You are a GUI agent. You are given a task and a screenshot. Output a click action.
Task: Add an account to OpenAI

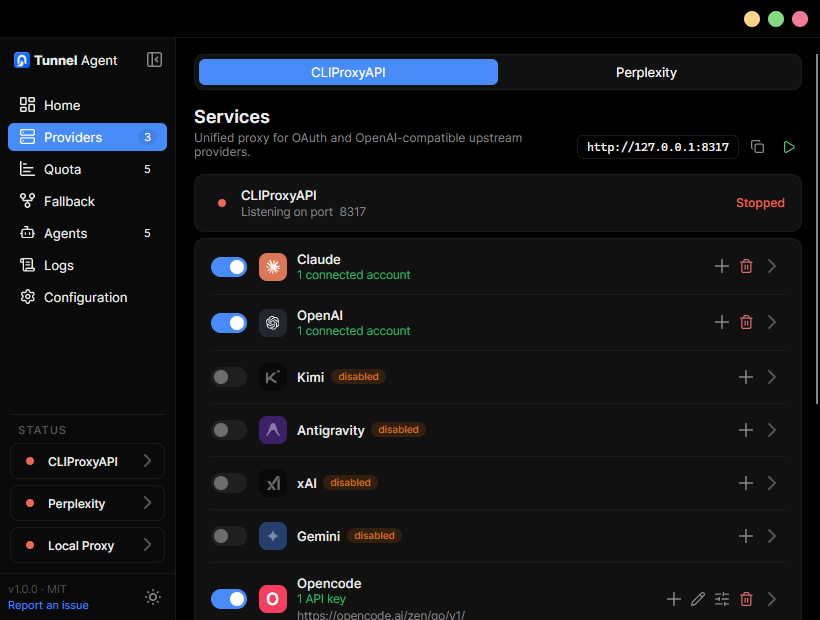722,322
